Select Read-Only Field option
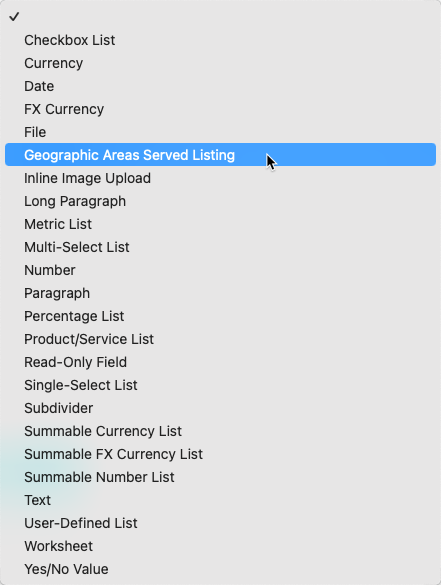Viewport: 441px width, 585px height. (x=220, y=362)
